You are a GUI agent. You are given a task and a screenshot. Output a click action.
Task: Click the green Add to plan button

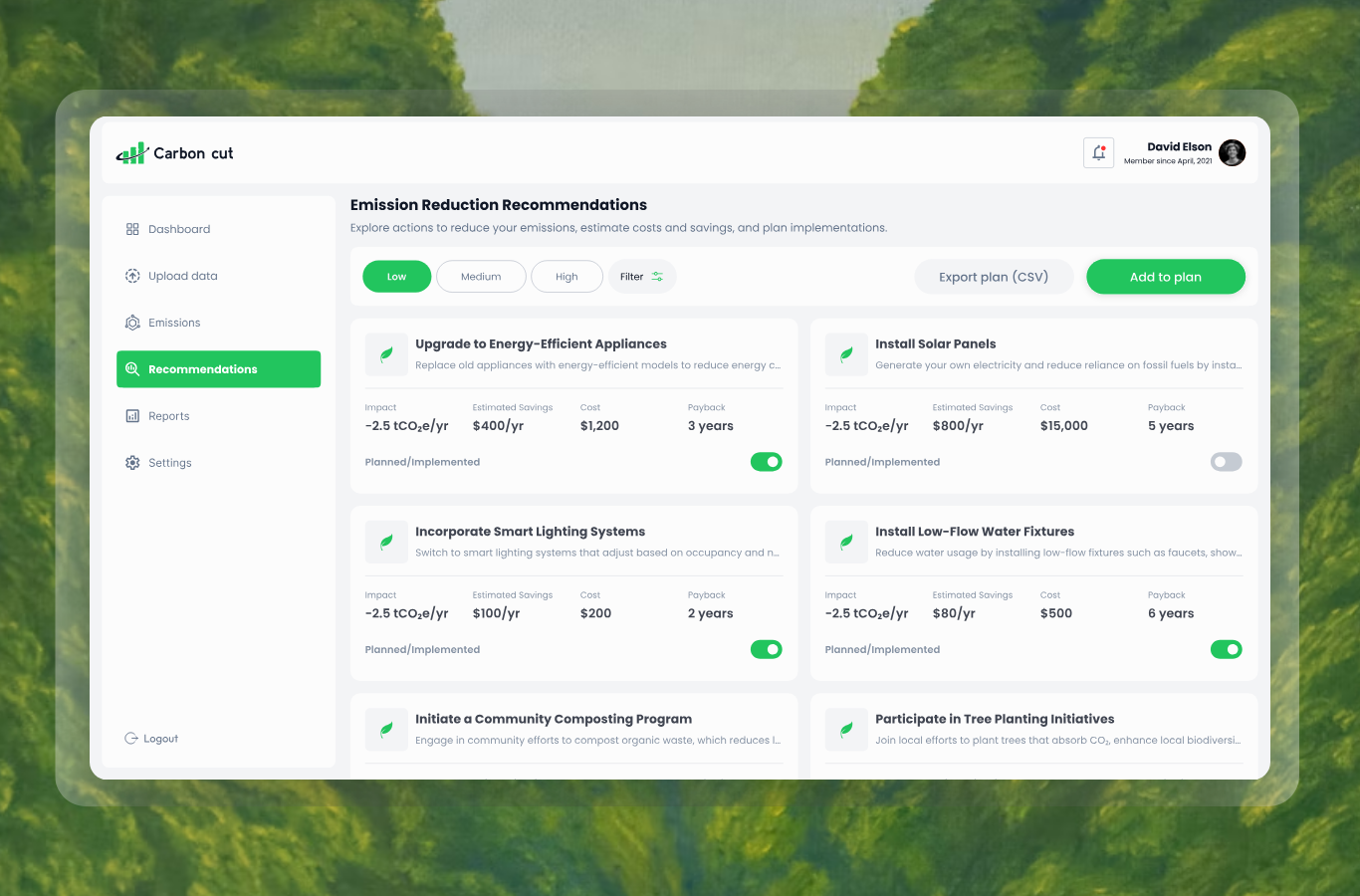[x=1165, y=277]
